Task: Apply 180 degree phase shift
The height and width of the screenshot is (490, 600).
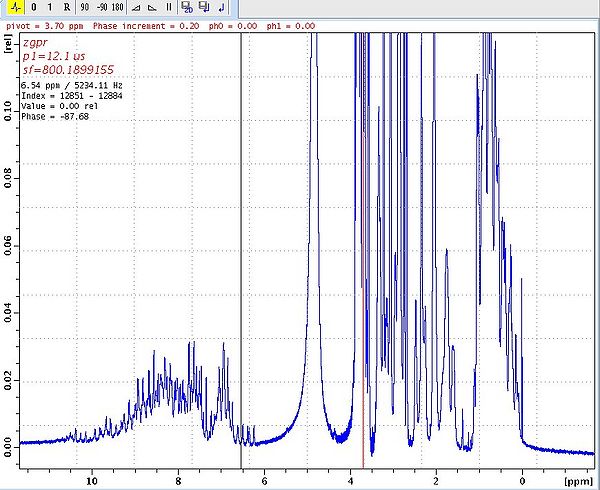Action: tap(118, 8)
